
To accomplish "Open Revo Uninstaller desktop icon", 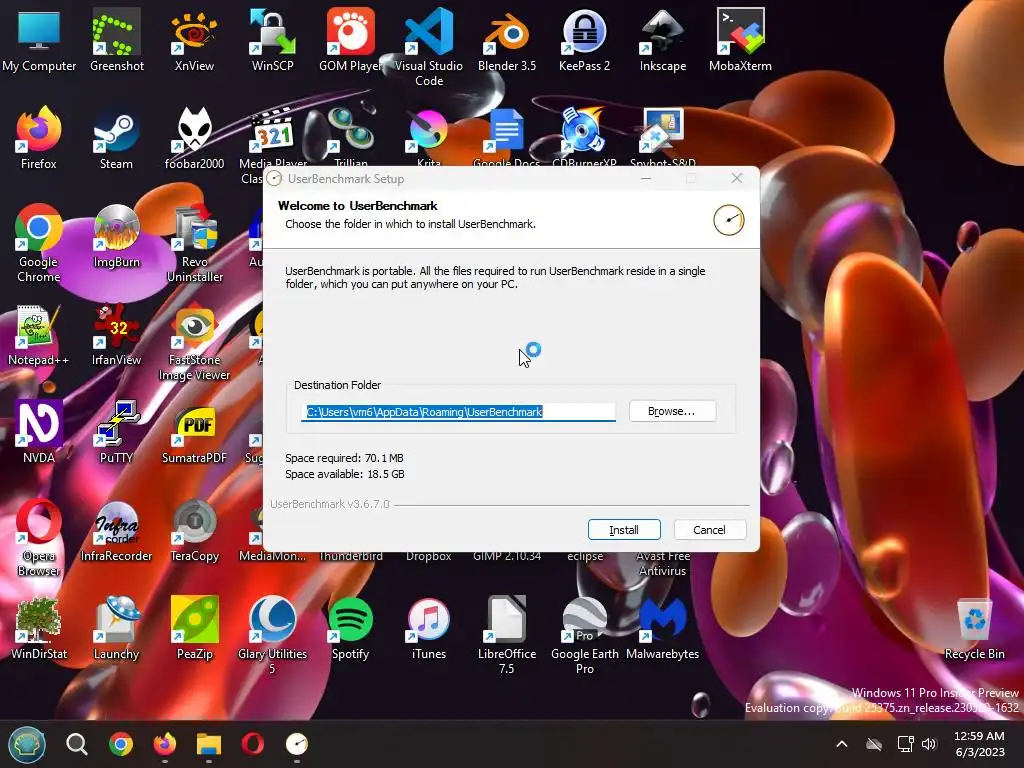I will (x=195, y=243).
